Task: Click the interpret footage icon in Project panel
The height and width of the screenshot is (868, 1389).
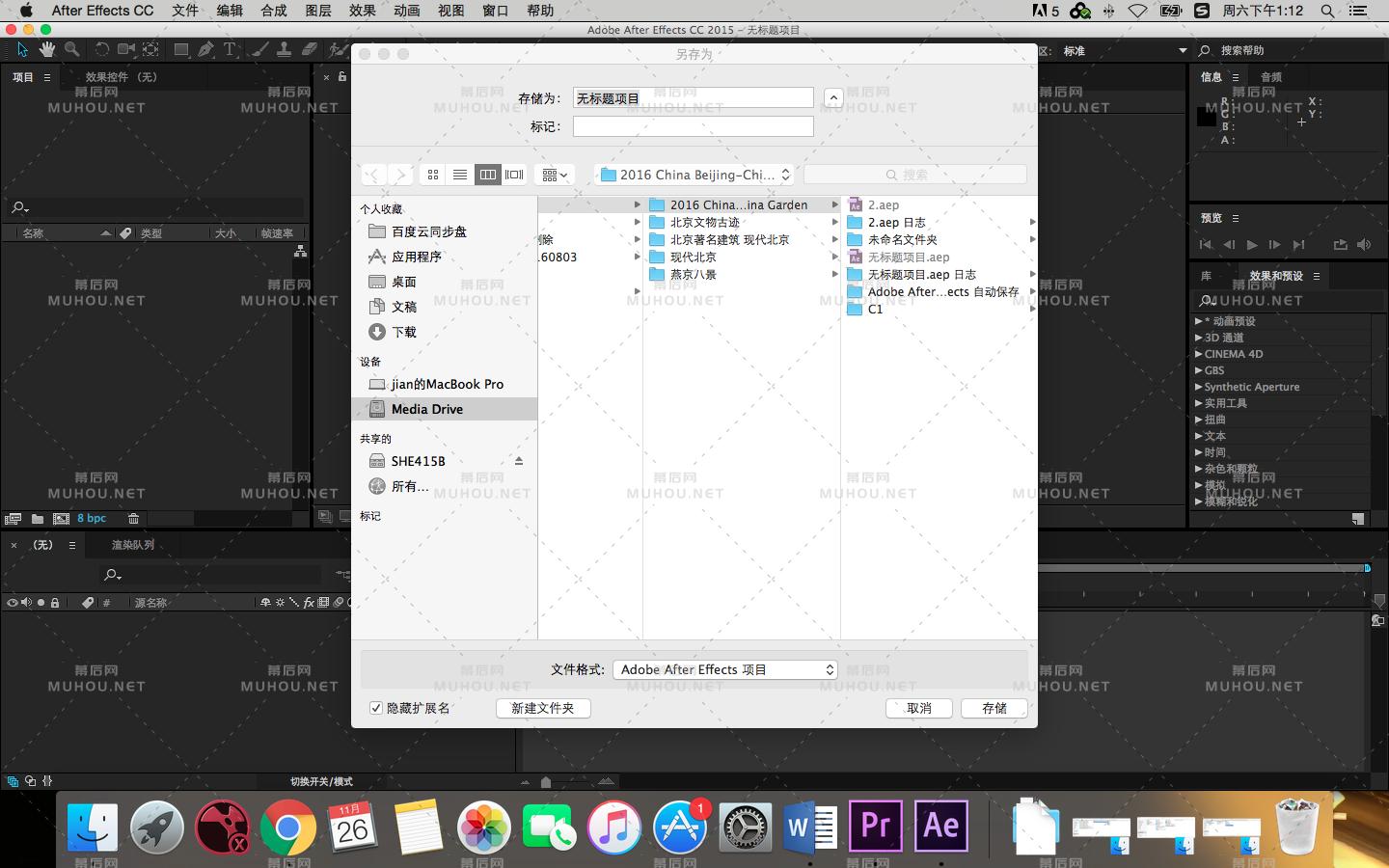Action: pos(14,519)
